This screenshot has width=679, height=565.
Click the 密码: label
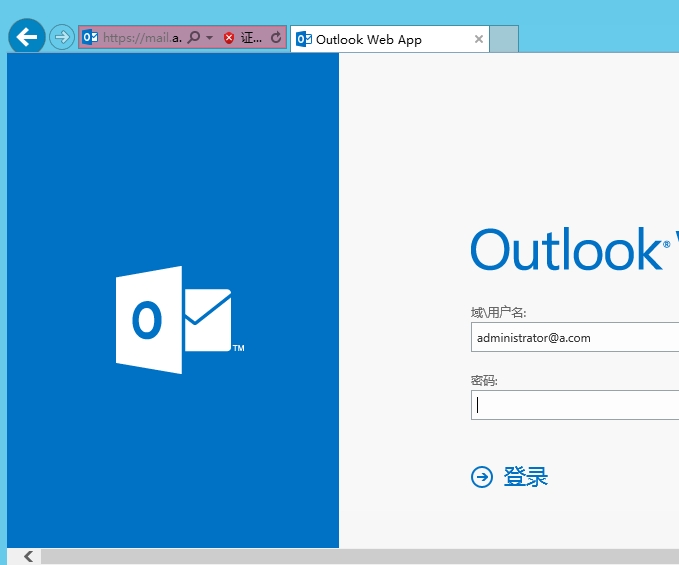click(x=484, y=381)
